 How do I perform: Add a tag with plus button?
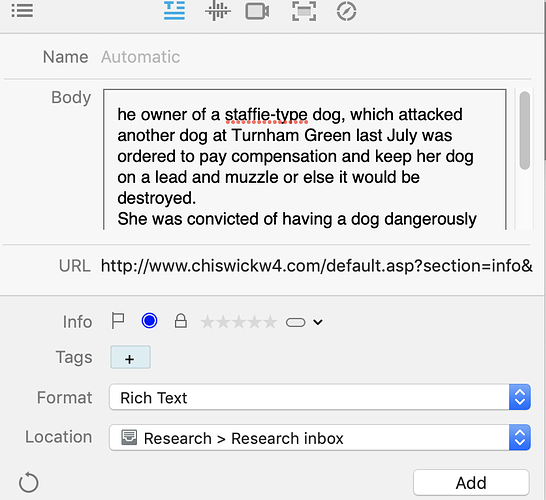pos(131,357)
